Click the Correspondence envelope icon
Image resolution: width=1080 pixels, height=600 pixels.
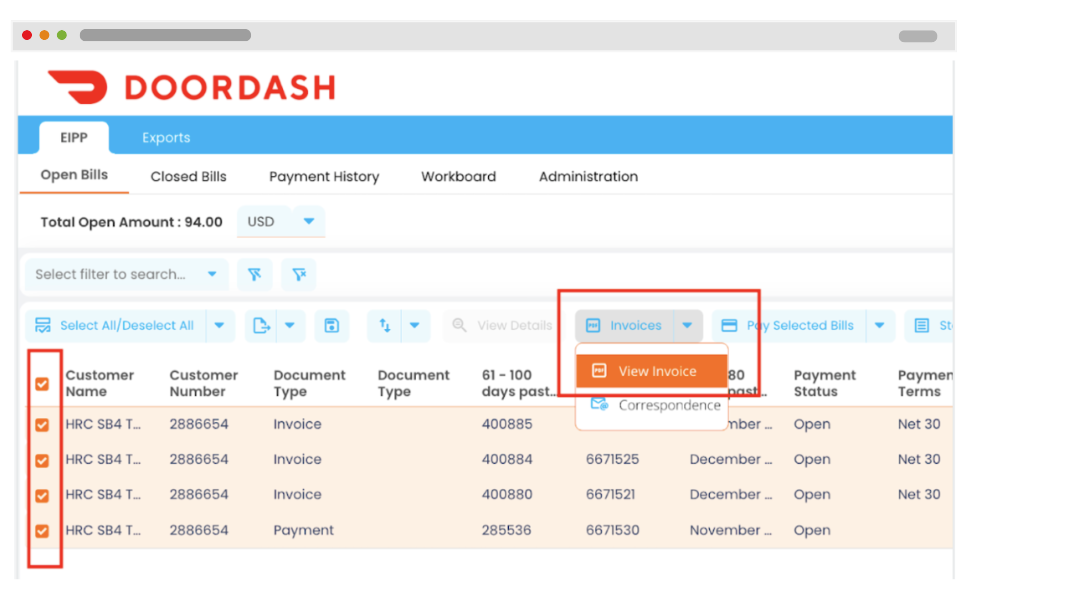tap(599, 404)
